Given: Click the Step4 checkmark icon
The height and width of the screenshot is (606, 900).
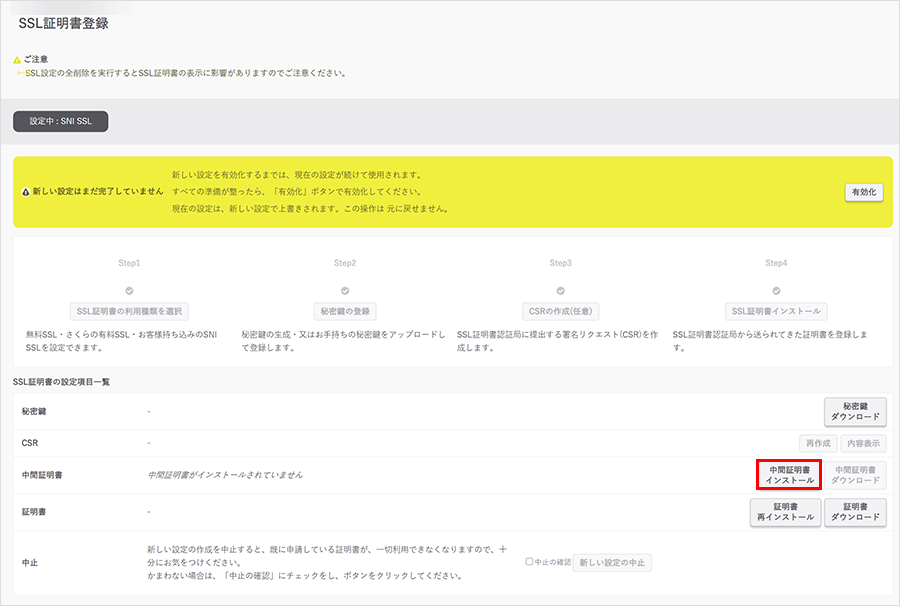Looking at the screenshot, I should (776, 291).
